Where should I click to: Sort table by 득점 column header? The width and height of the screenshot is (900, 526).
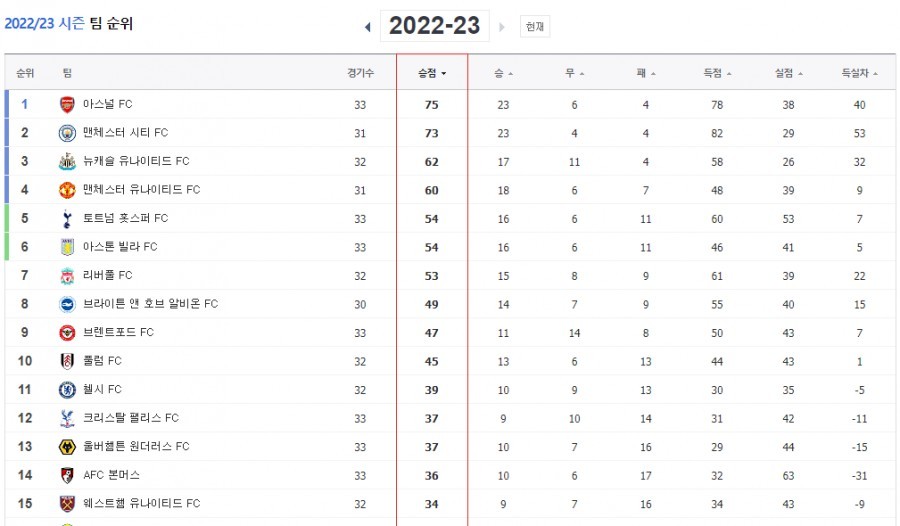(x=717, y=73)
